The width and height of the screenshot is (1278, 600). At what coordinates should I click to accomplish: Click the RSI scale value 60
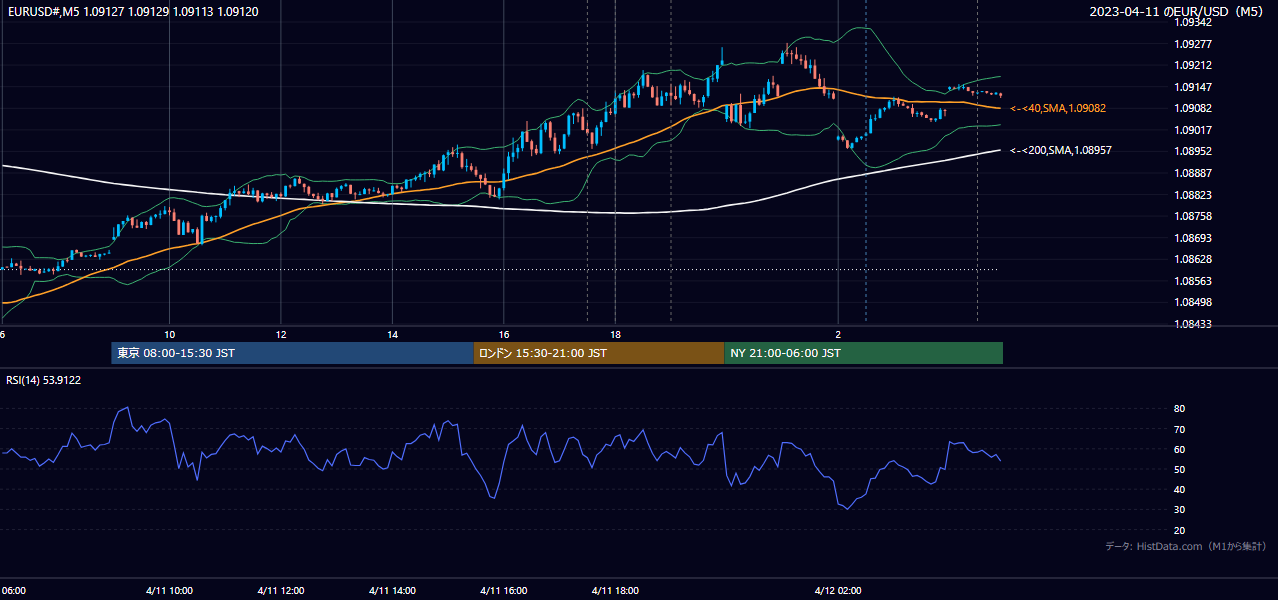click(x=1179, y=449)
